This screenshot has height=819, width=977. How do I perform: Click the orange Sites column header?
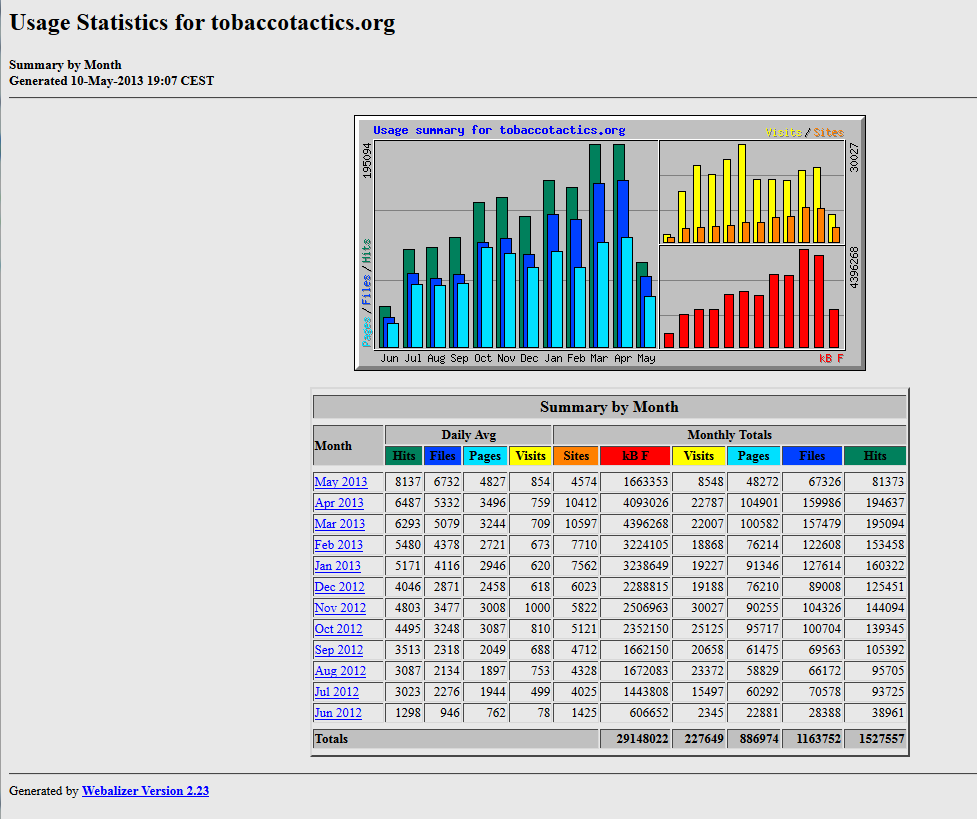[x=576, y=456]
